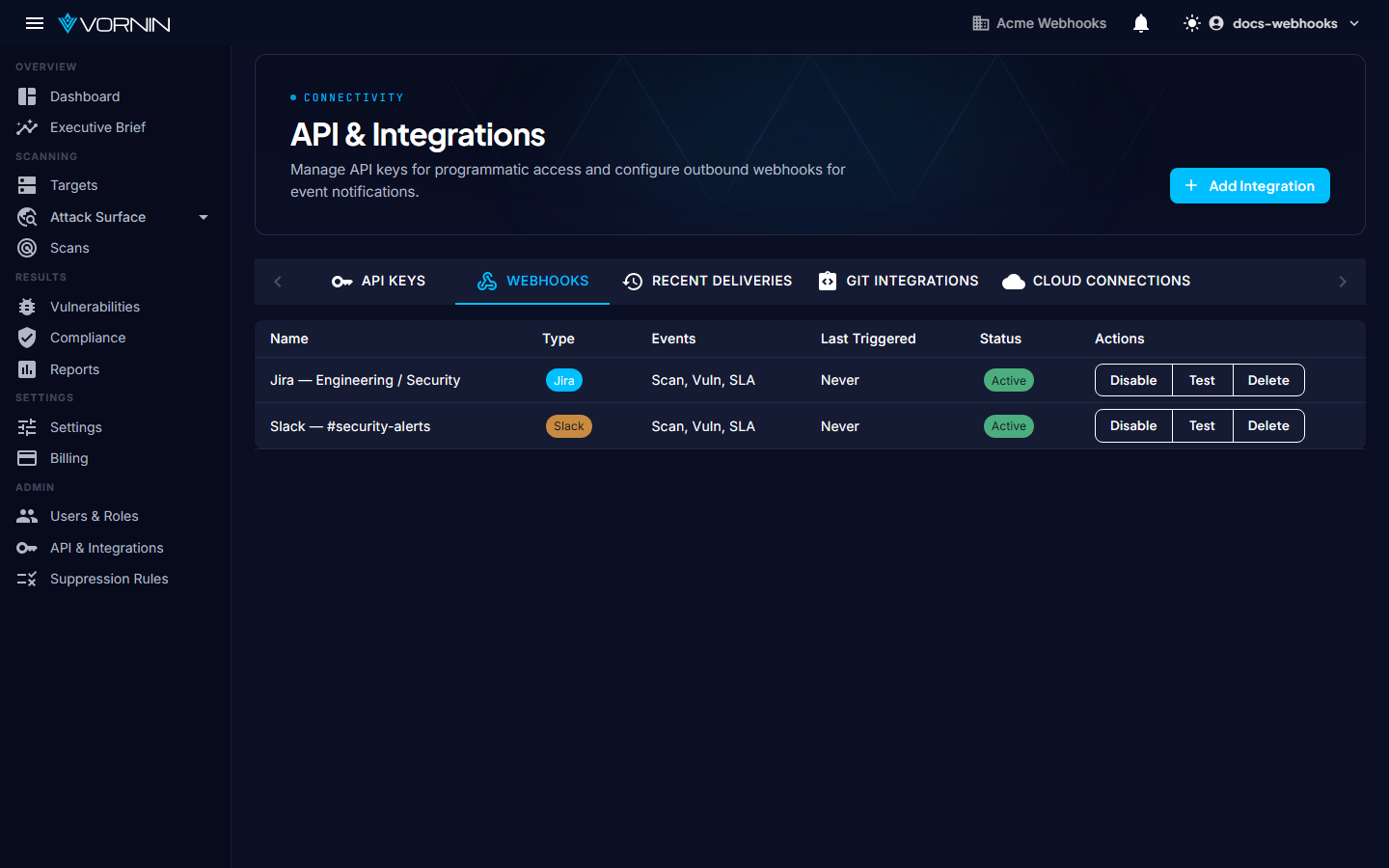The image size is (1389, 868).
Task: Delete the Jira webhook
Action: coord(1268,380)
